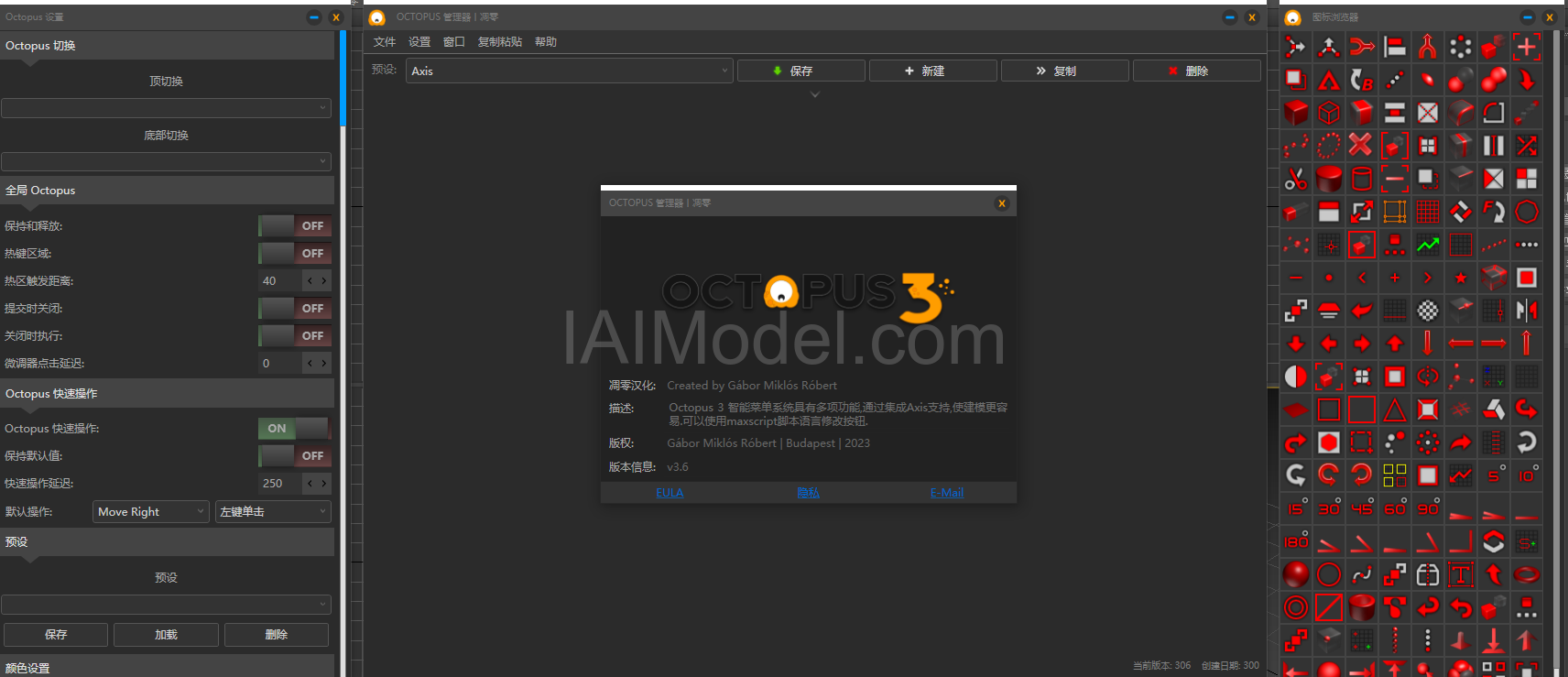Screen dimensions: 1568x677
Task: Open the EULA link in about dialog
Action: pos(670,493)
